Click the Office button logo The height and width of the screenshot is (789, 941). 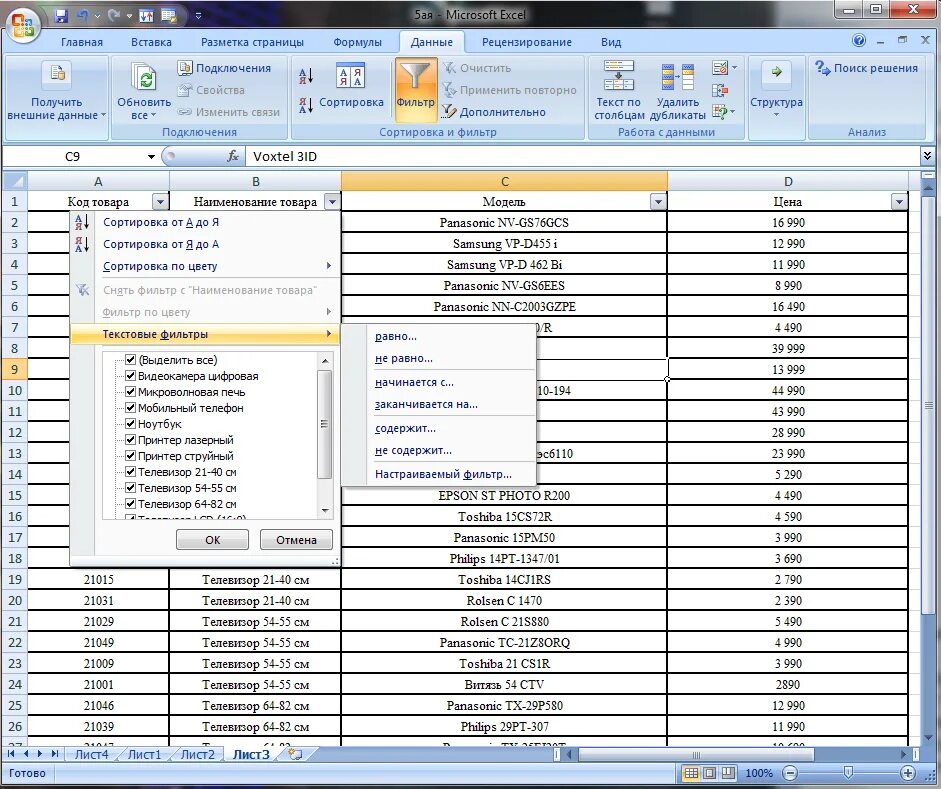tap(23, 25)
